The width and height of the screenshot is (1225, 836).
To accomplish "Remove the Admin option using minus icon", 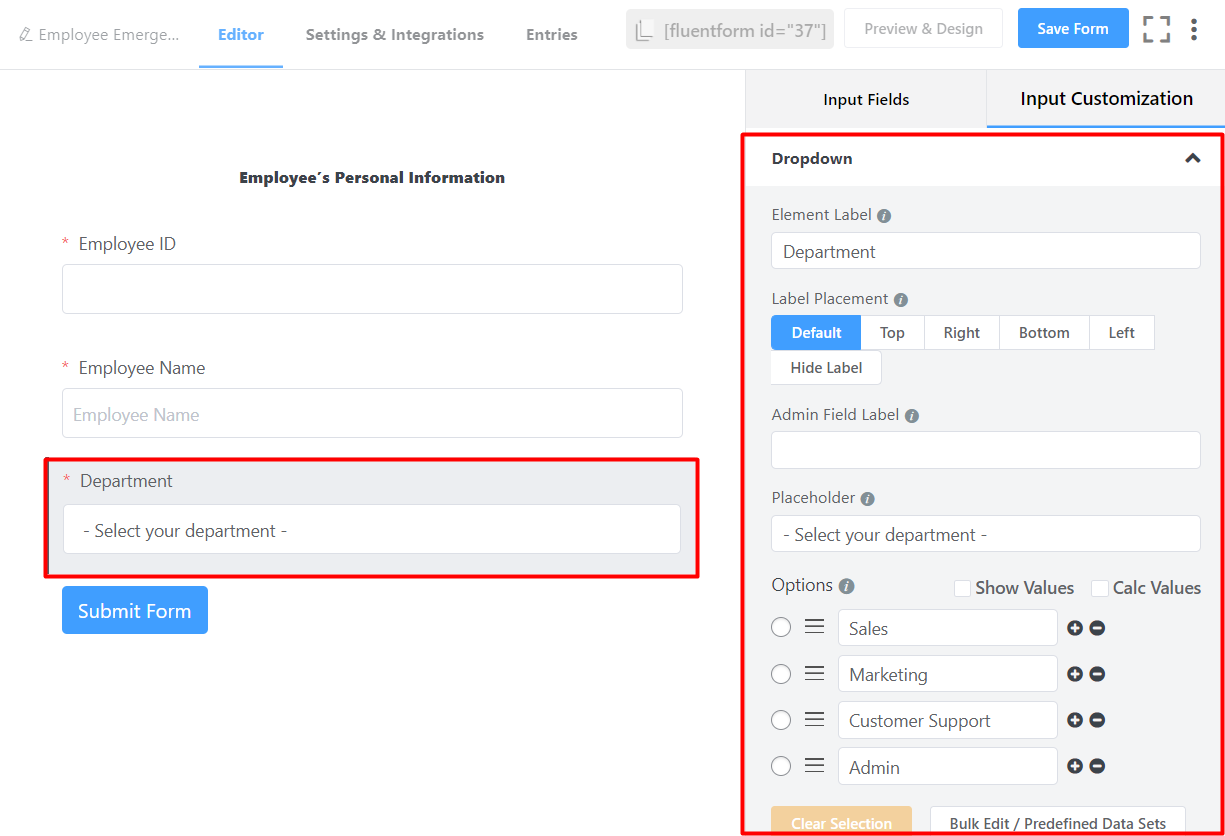I will coord(1097,766).
